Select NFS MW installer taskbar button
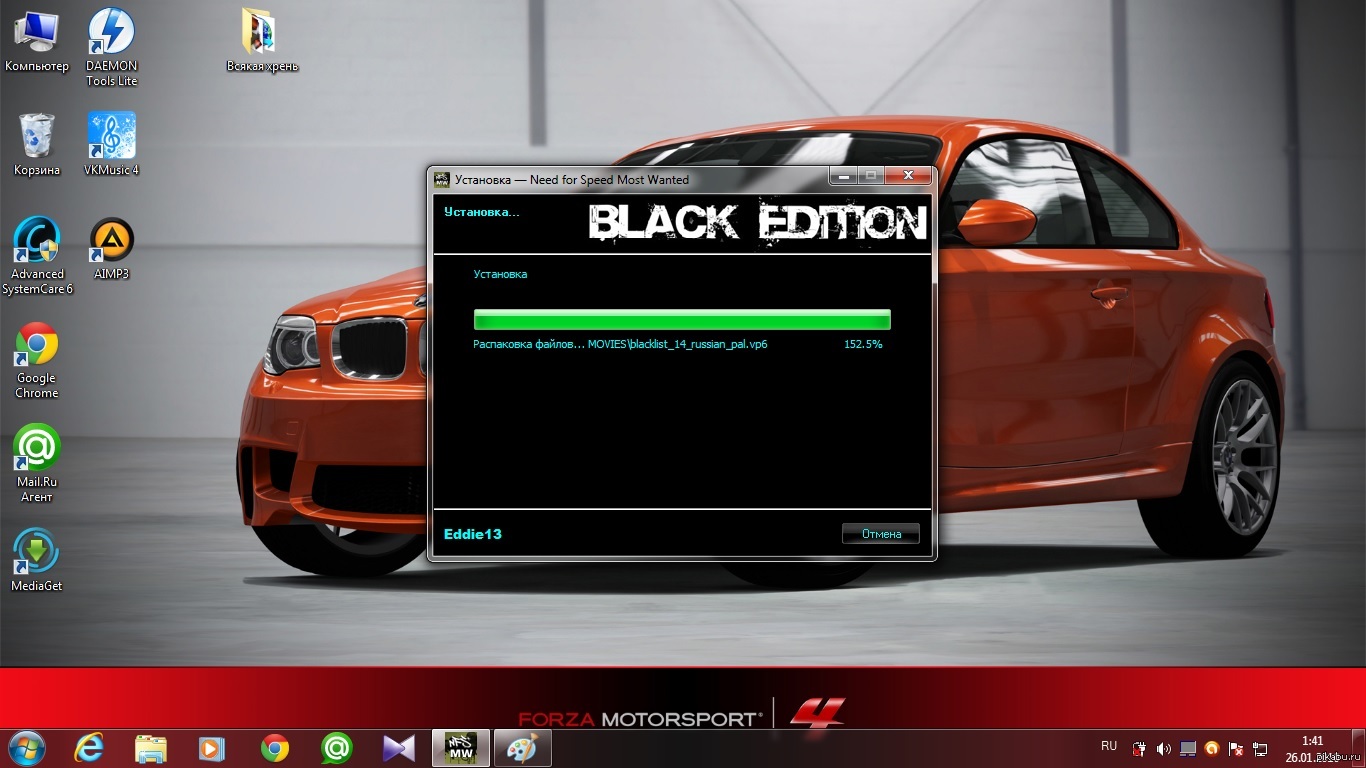The image size is (1366, 768). (460, 747)
